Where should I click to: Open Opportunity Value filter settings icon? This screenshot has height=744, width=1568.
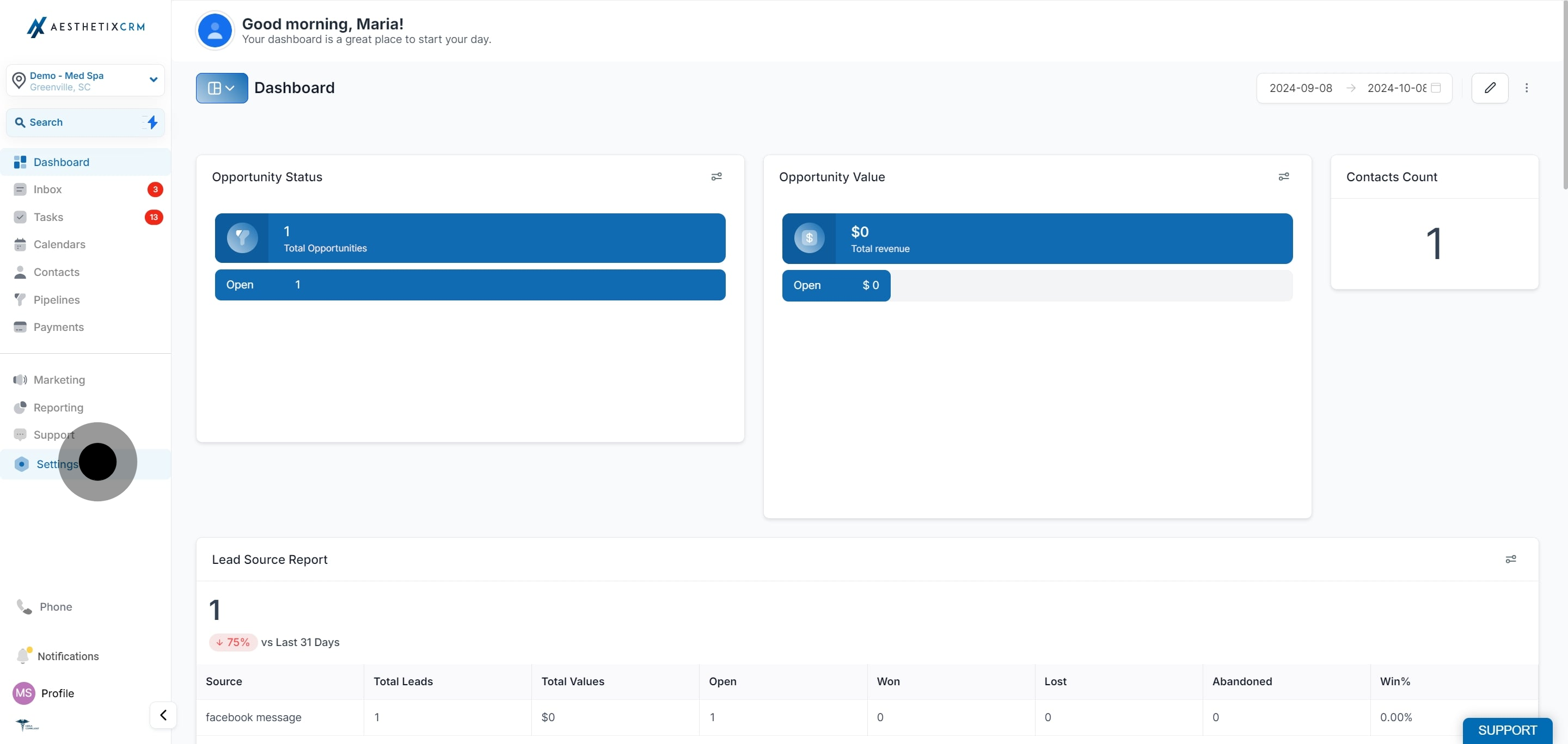click(x=1284, y=176)
